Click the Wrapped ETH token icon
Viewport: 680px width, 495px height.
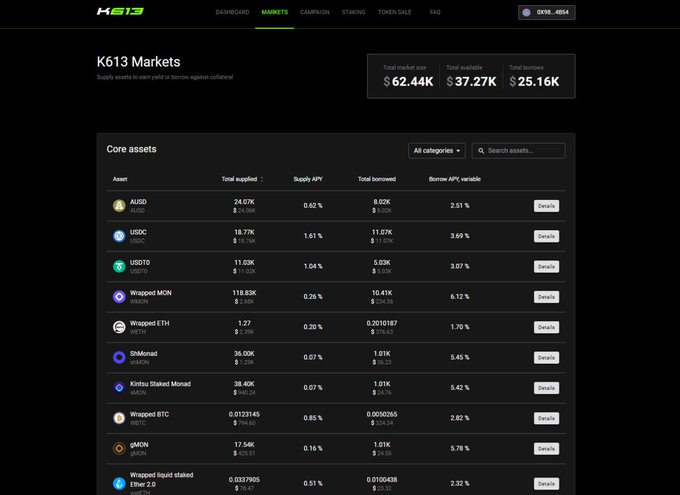(x=119, y=327)
